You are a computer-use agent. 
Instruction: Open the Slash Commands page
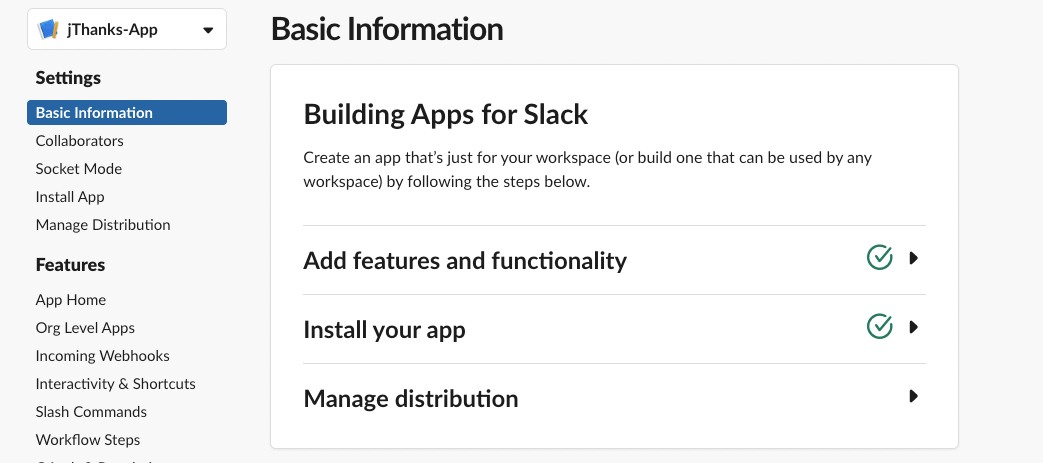[x=91, y=412]
